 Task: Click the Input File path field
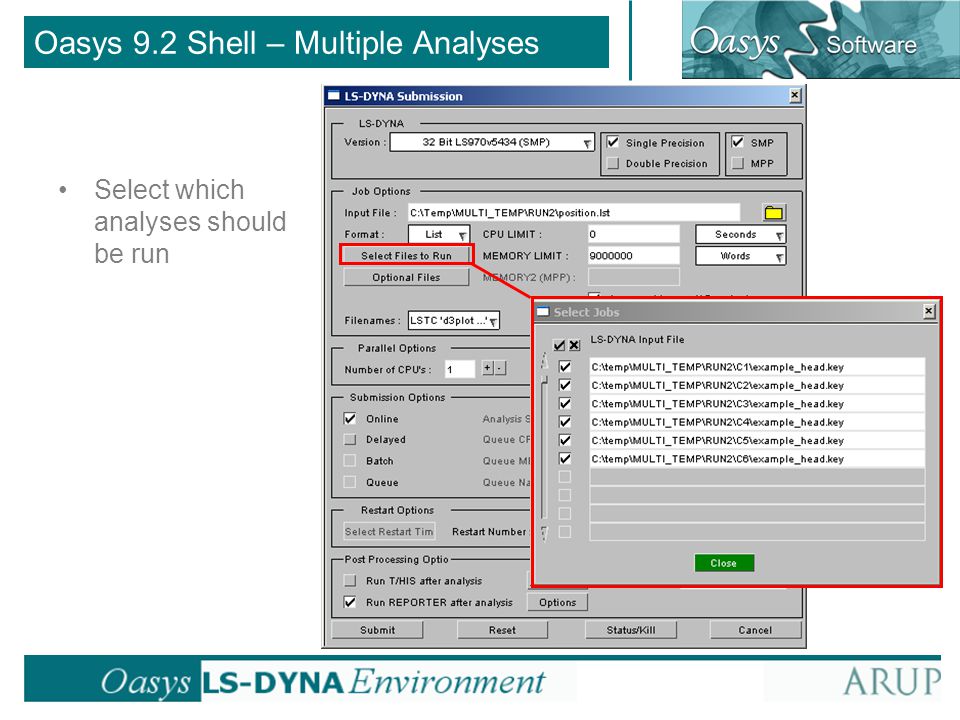pyautogui.click(x=574, y=212)
